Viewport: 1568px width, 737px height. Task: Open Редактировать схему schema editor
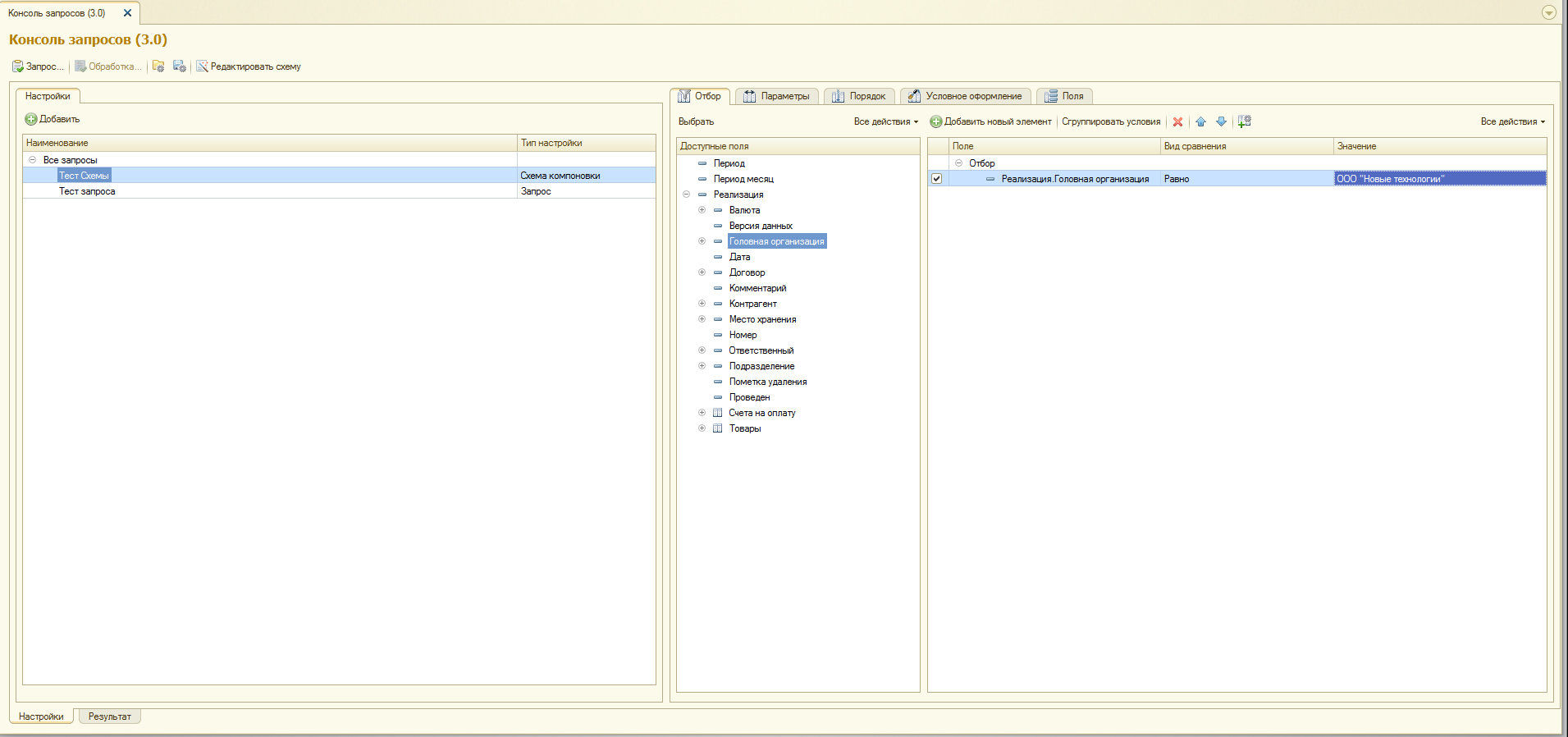coord(249,66)
